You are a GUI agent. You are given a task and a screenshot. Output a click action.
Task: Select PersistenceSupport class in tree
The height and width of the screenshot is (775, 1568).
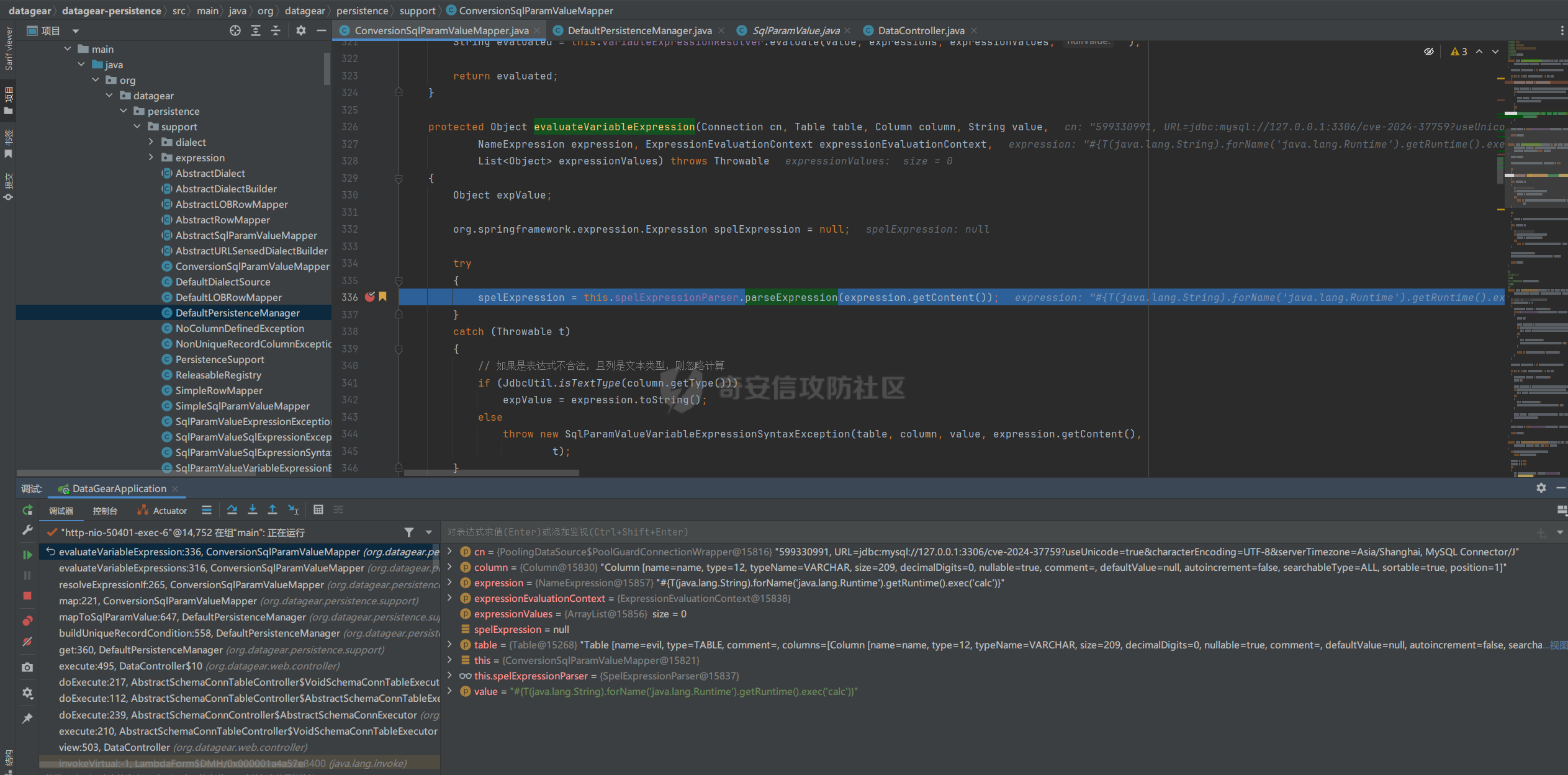(x=220, y=359)
